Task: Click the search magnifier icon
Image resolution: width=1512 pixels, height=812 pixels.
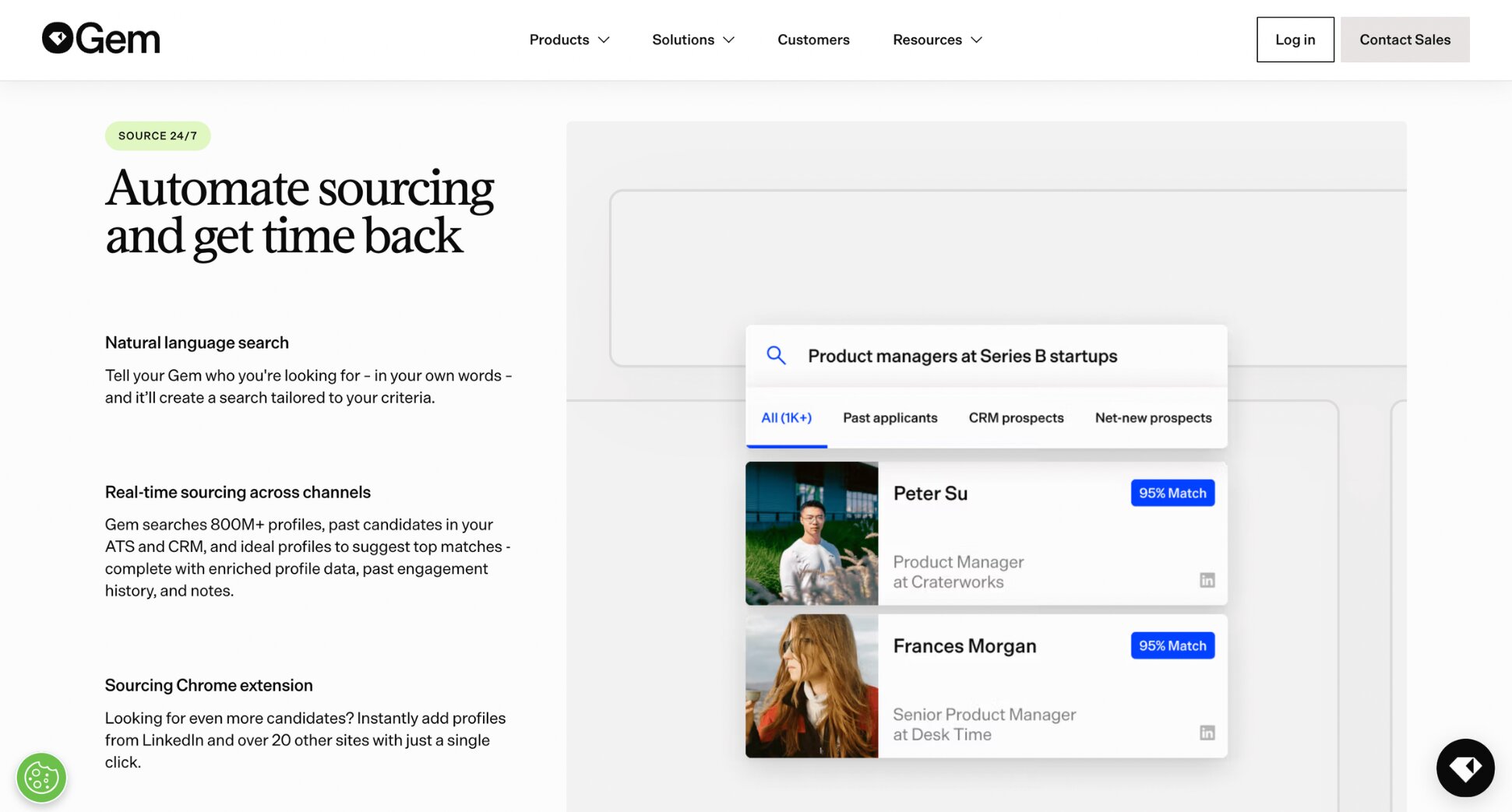Action: [776, 356]
